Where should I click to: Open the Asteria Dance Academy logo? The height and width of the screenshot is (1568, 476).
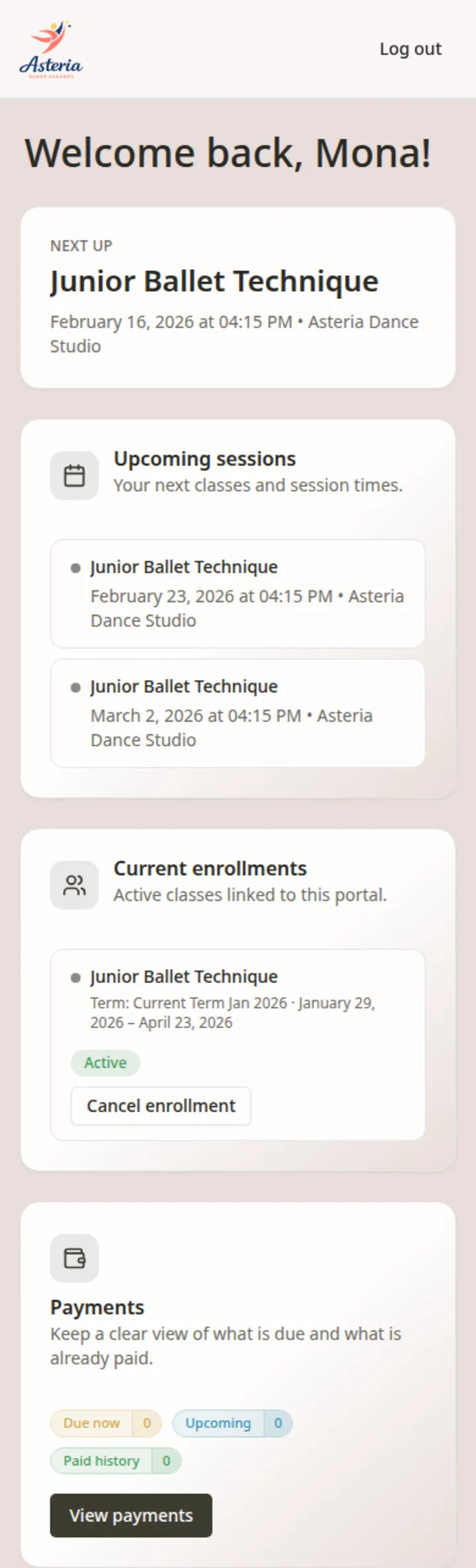point(52,46)
